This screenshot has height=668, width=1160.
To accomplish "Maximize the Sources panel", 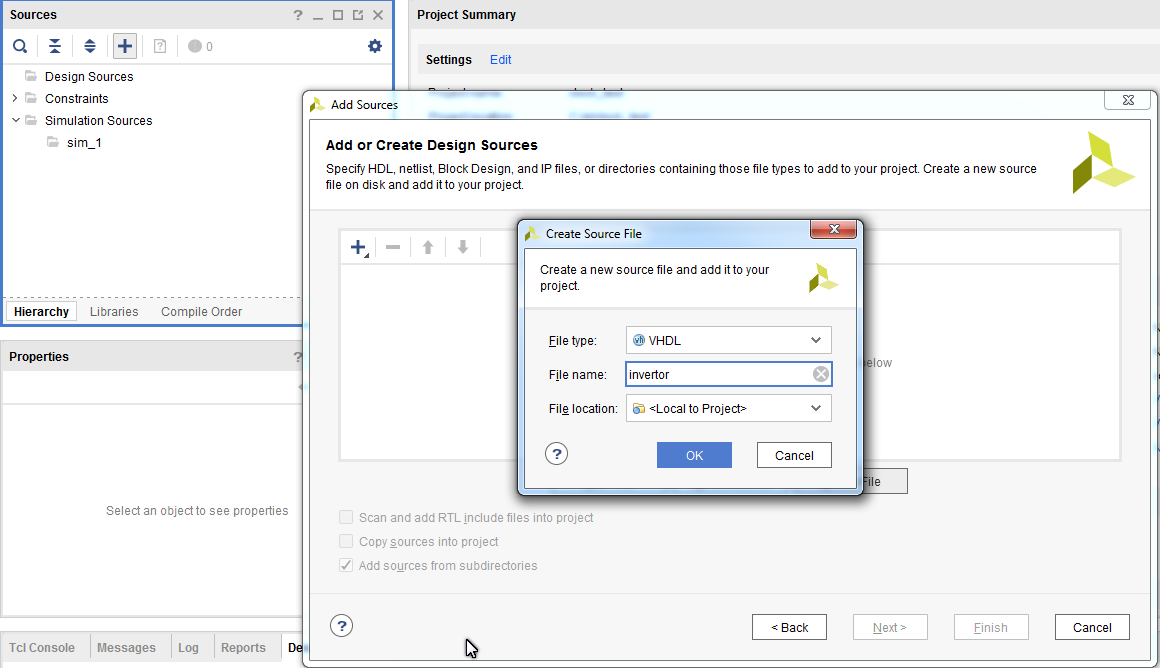I will pos(338,15).
